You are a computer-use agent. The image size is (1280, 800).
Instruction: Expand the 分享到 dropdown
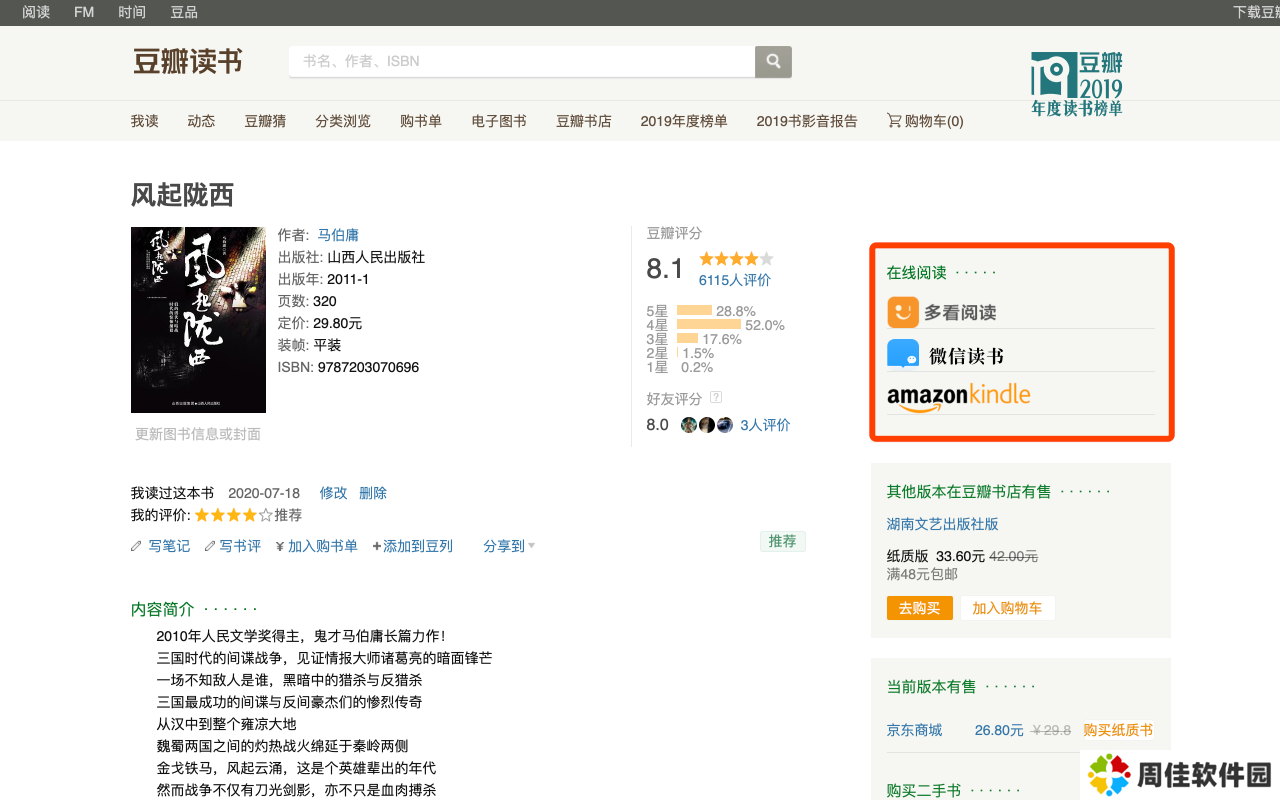[x=509, y=546]
